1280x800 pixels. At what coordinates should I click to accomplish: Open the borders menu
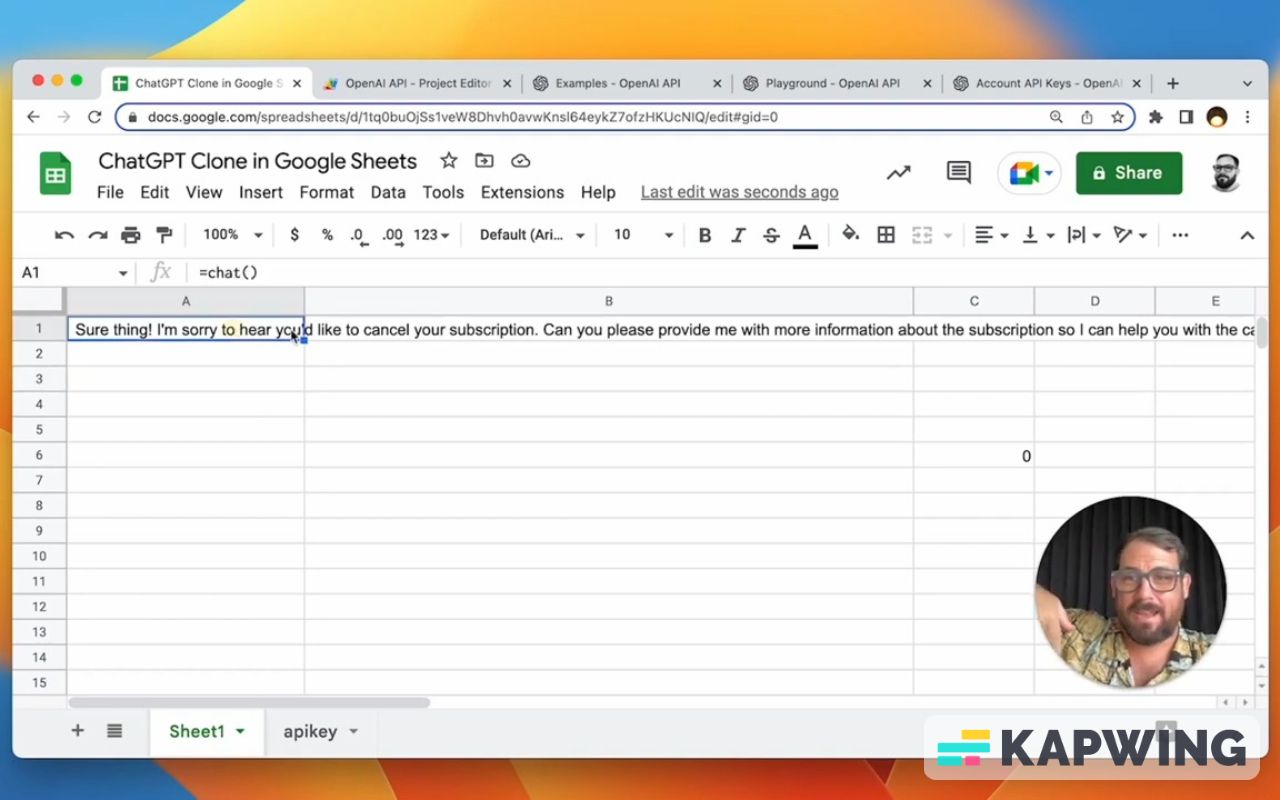coord(886,235)
